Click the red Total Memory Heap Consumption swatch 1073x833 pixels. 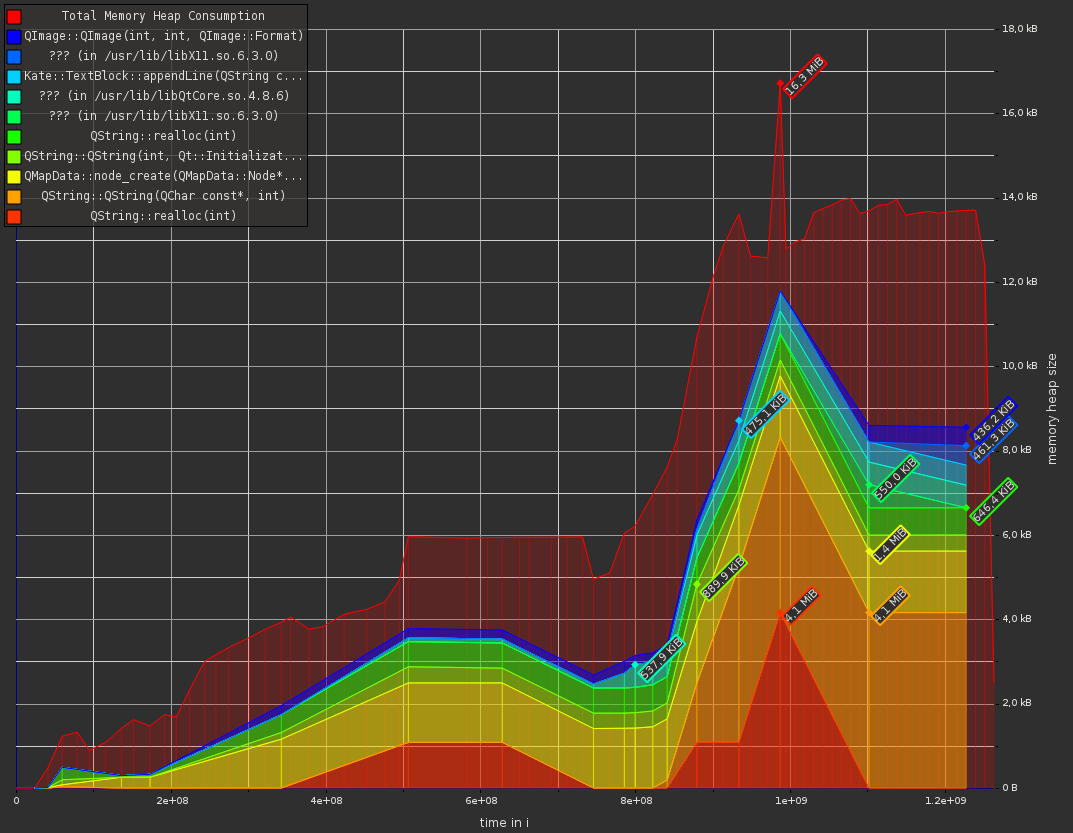point(14,17)
